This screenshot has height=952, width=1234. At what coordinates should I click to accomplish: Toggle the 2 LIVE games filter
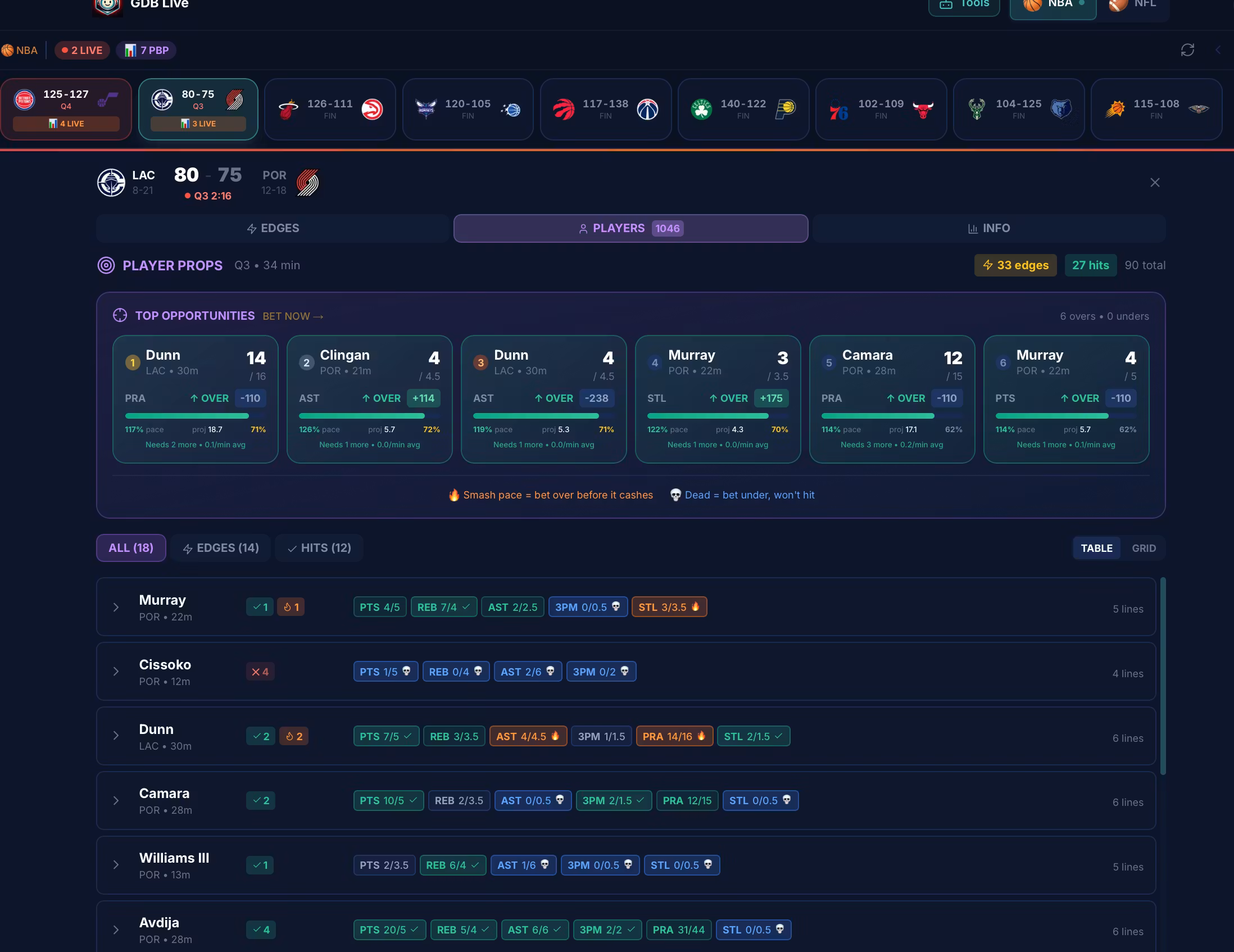pyautogui.click(x=83, y=50)
